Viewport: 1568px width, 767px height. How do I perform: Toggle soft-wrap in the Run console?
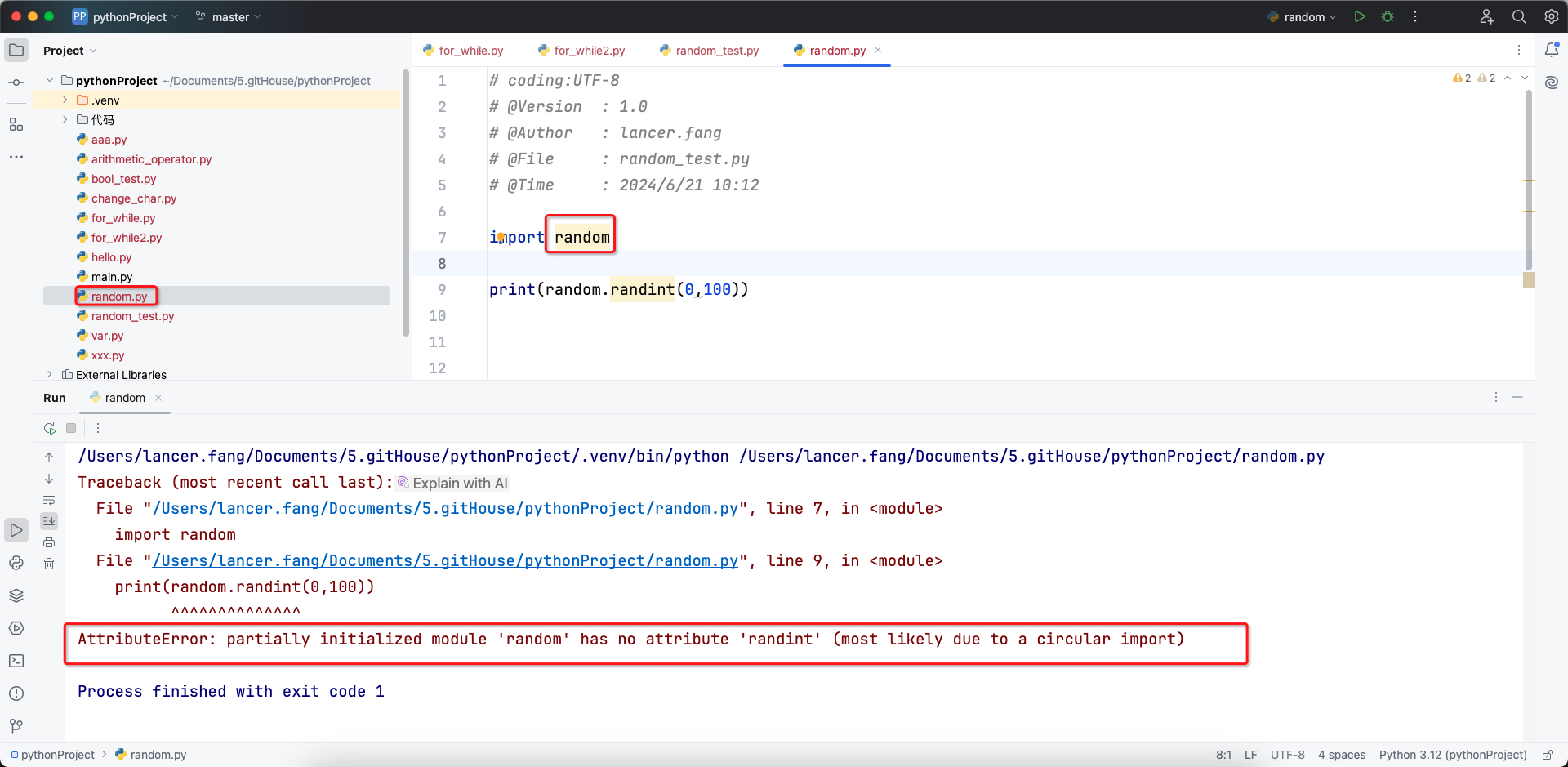coord(49,500)
